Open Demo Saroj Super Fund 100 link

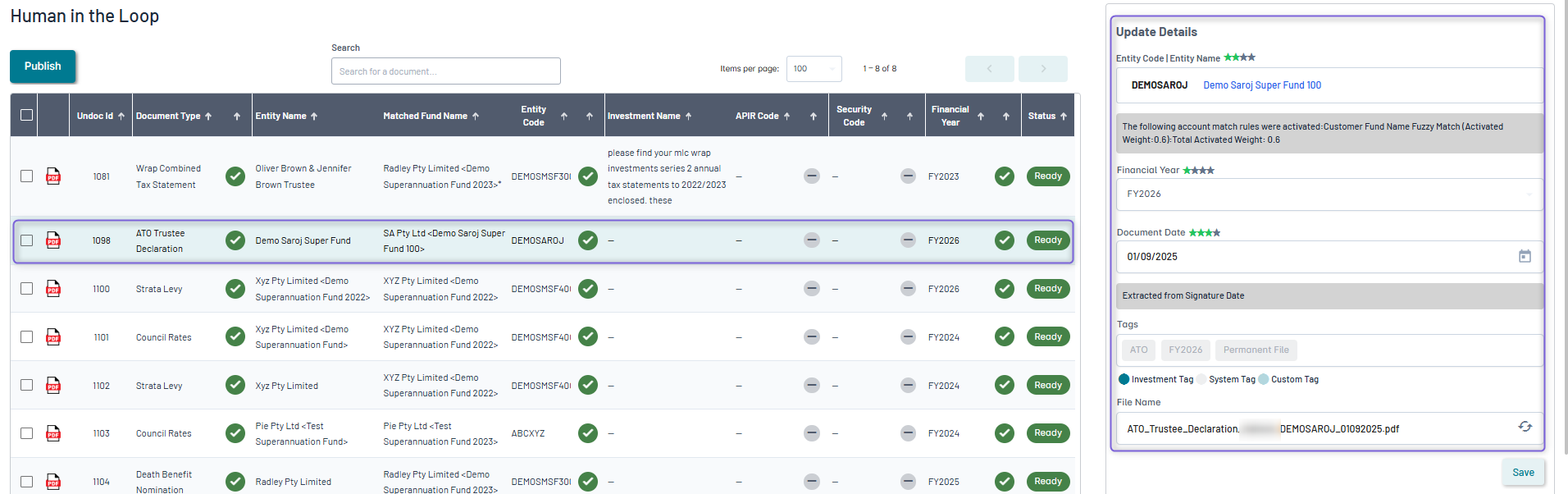pyautogui.click(x=1262, y=85)
